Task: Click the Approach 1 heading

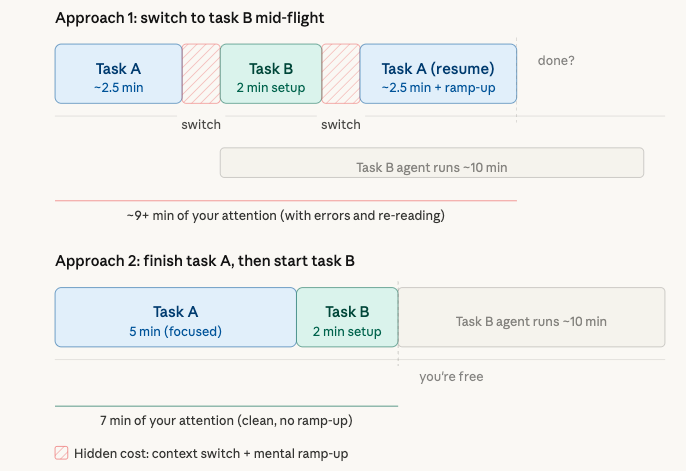Action: click(189, 18)
